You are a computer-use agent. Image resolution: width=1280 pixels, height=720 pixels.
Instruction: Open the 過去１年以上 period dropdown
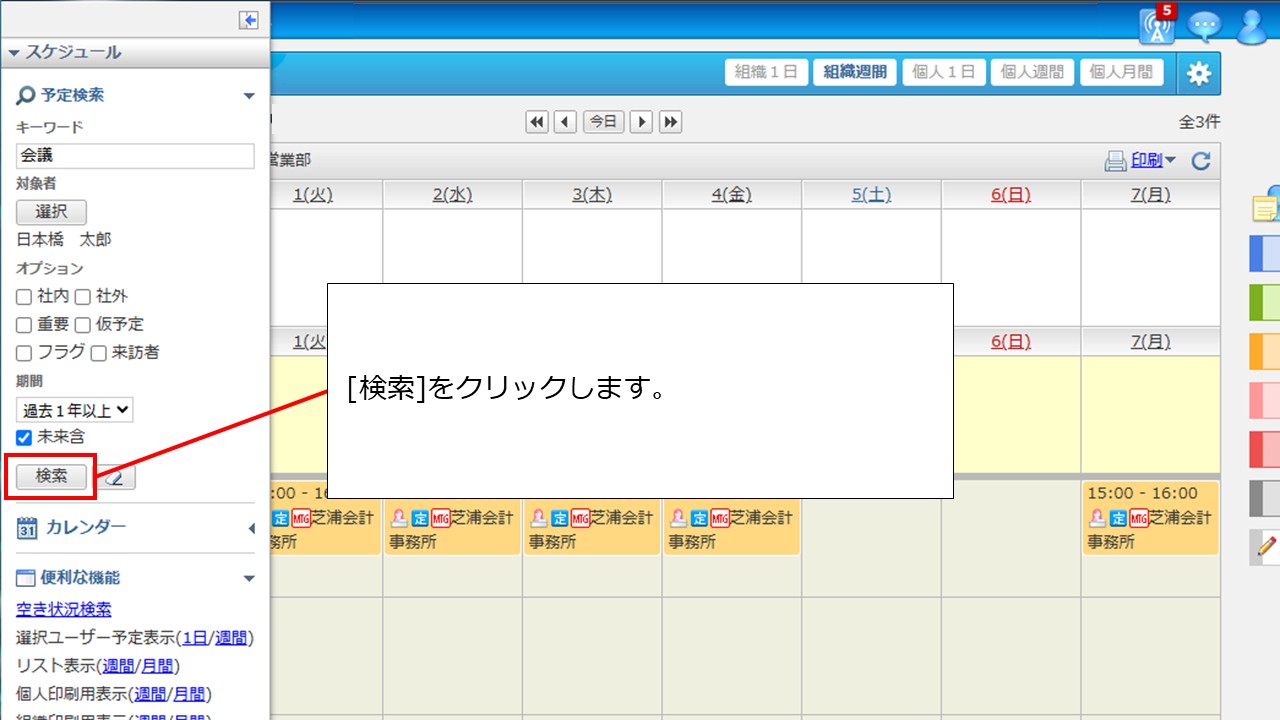(x=75, y=409)
